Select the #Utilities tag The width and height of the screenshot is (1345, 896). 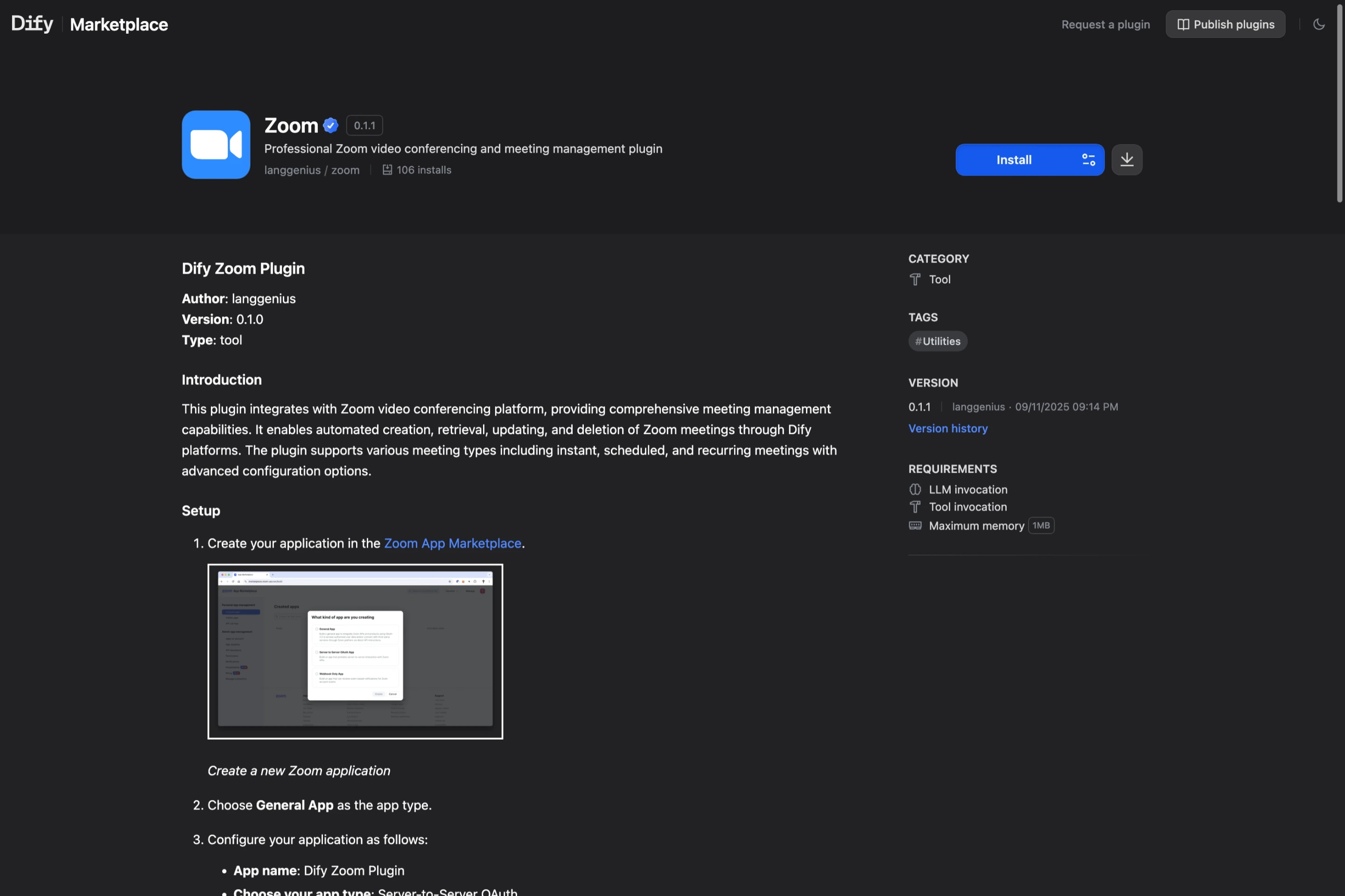[x=937, y=341]
